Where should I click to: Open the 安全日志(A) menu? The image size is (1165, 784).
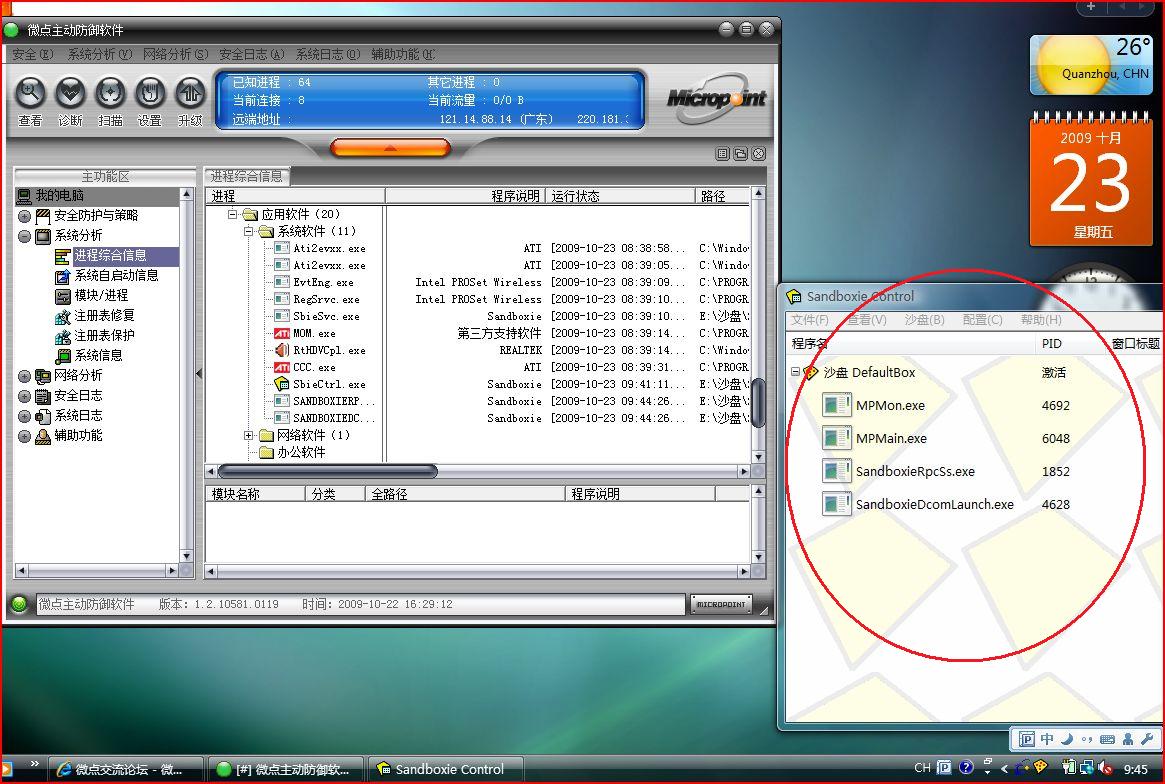coord(252,54)
